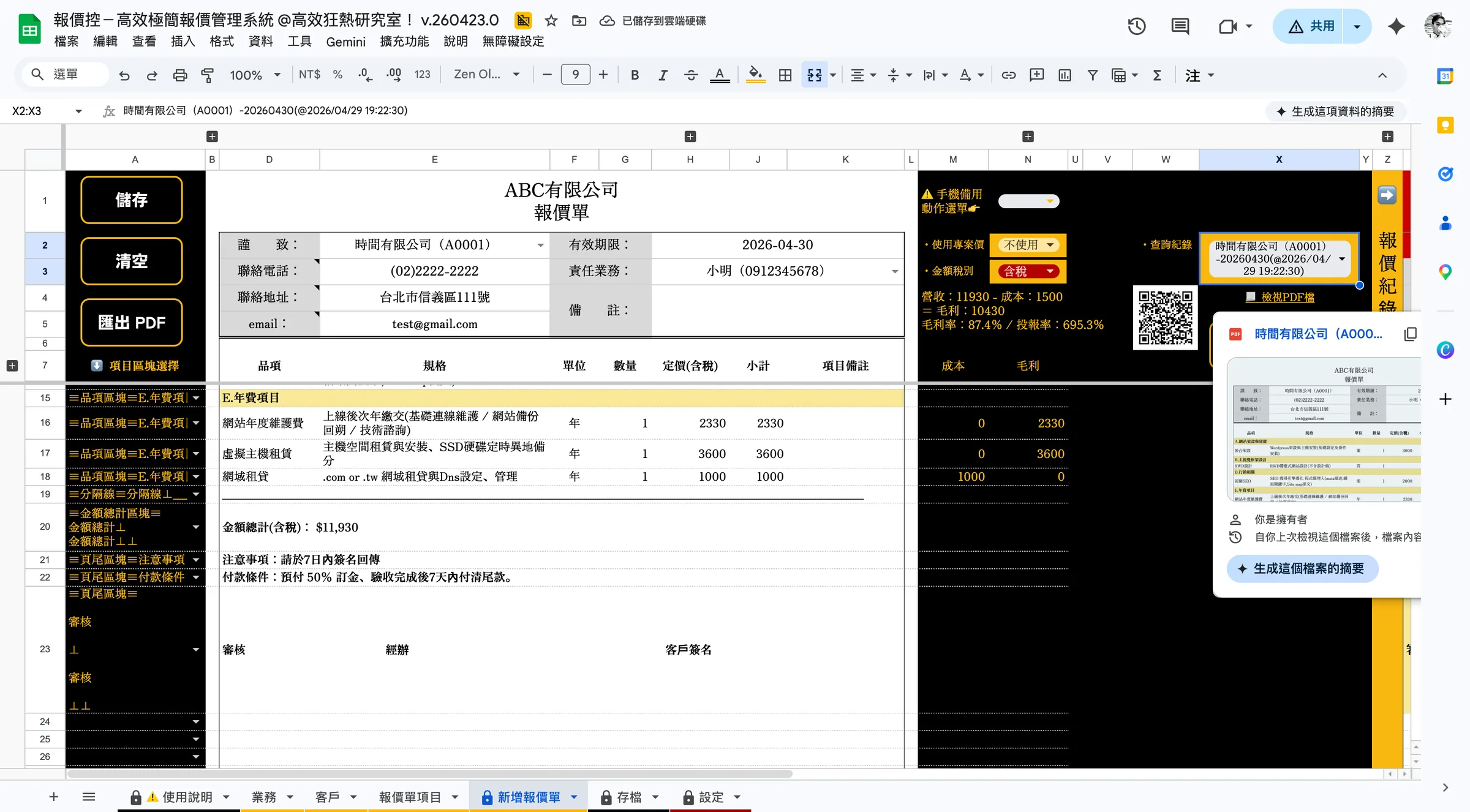Click 生成這個檔案的摘要 button
This screenshot has height=812, width=1470.
(x=1302, y=569)
